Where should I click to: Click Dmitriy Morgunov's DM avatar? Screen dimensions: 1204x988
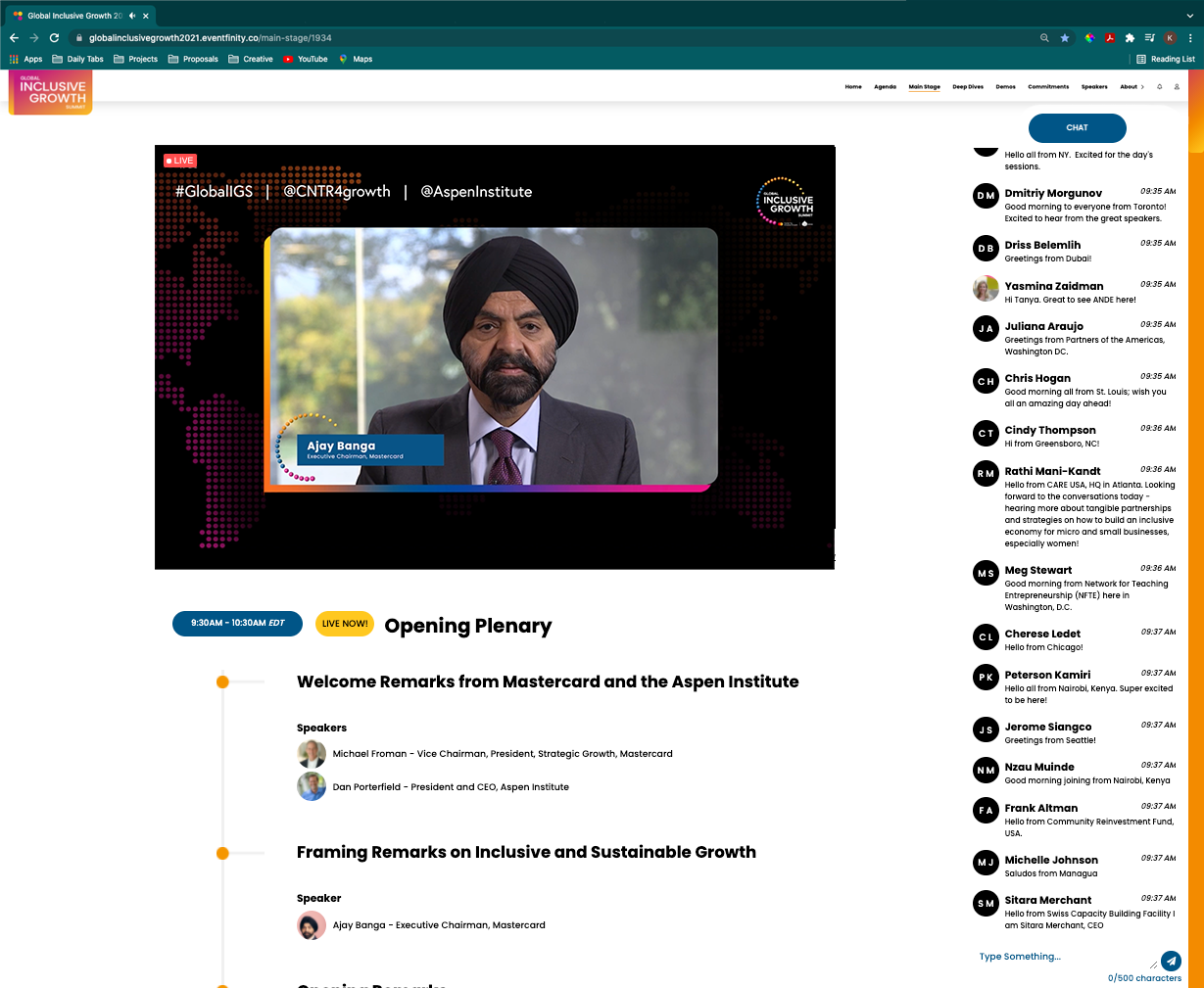[x=986, y=196]
